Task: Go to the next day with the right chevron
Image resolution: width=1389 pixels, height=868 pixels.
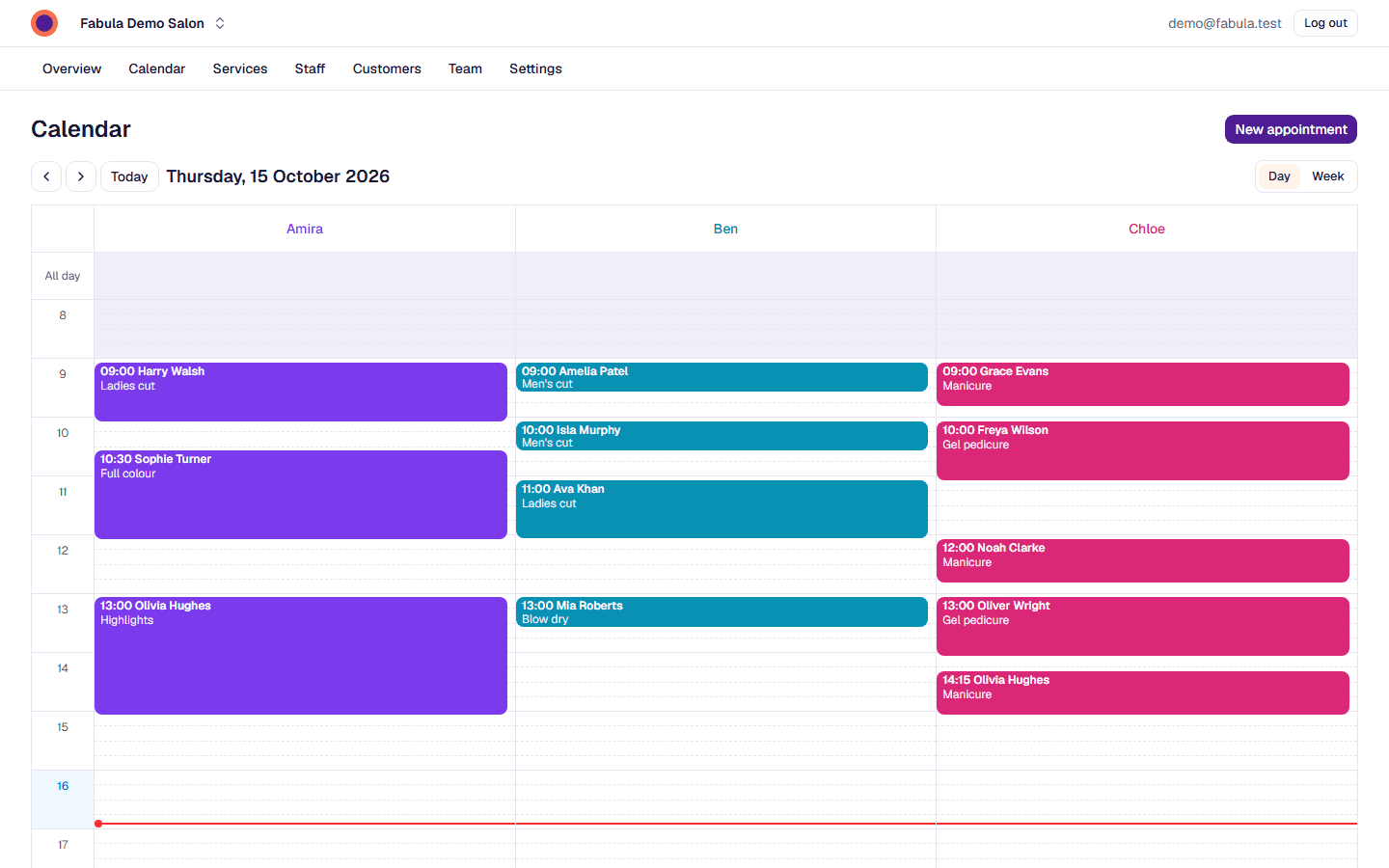Action: pyautogui.click(x=81, y=176)
